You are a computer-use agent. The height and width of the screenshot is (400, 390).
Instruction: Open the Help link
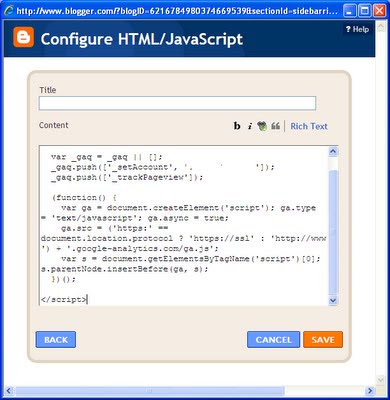[357, 29]
